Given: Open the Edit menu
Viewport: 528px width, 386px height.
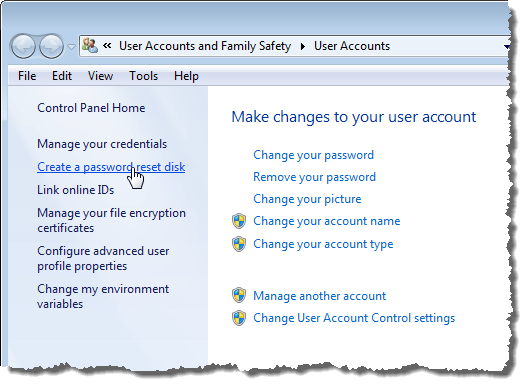Looking at the screenshot, I should pyautogui.click(x=62, y=76).
